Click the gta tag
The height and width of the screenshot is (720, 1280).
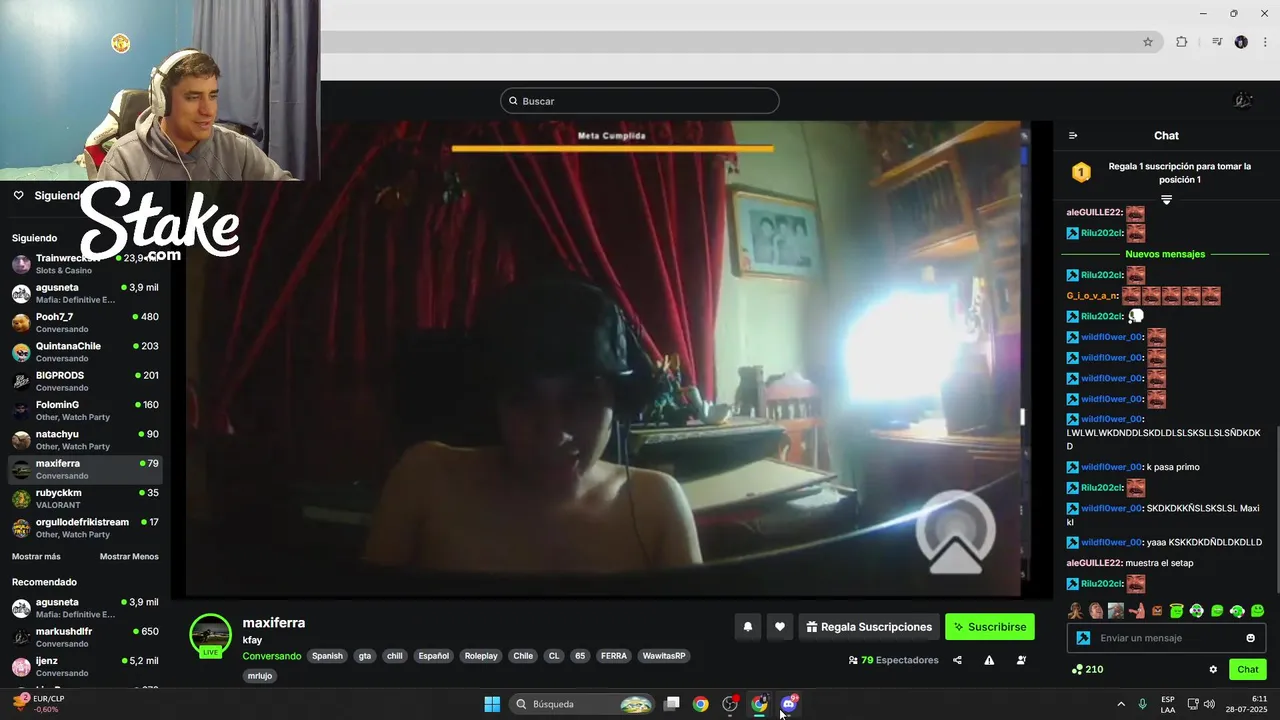point(365,656)
